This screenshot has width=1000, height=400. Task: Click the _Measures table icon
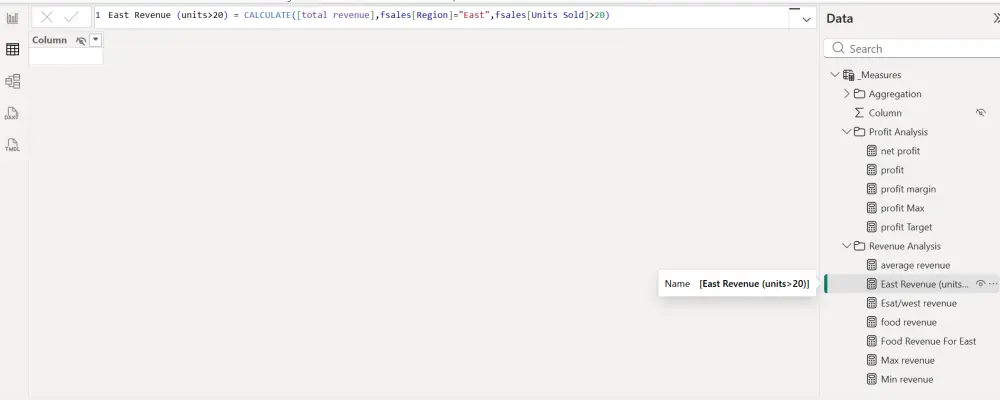tap(848, 75)
